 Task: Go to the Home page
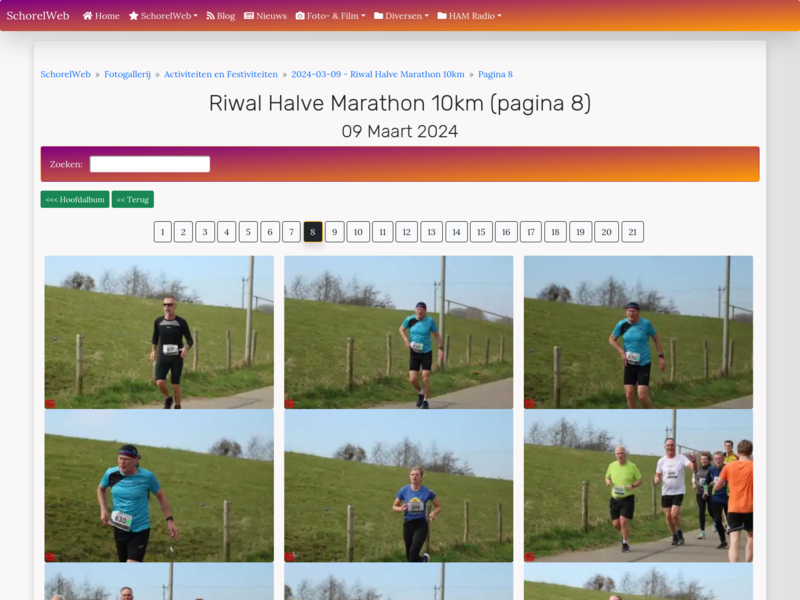tap(101, 16)
